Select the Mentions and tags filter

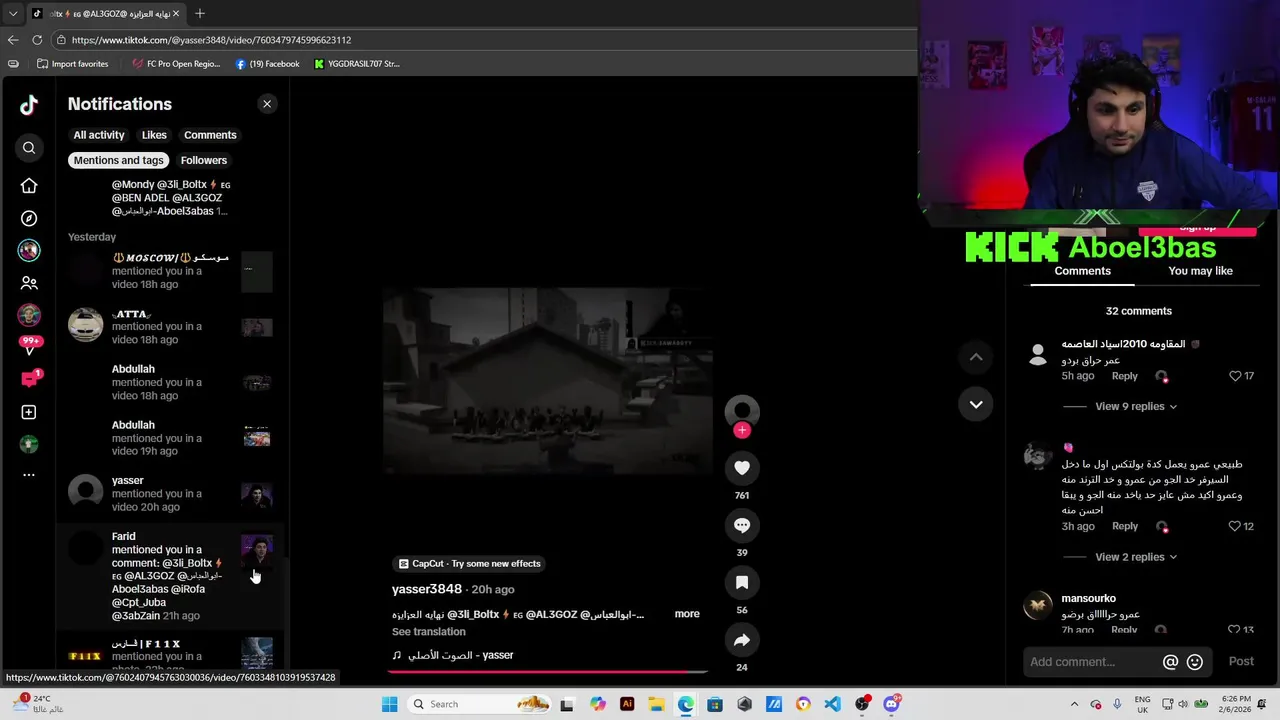pyautogui.click(x=118, y=160)
